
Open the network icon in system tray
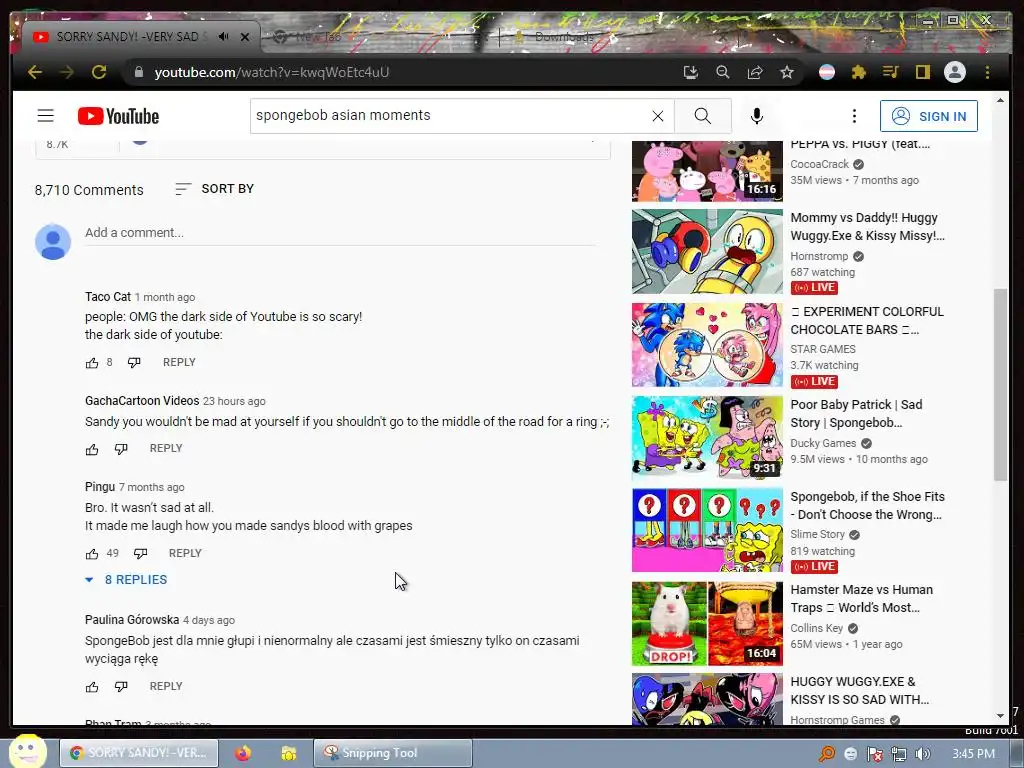[x=899, y=754]
